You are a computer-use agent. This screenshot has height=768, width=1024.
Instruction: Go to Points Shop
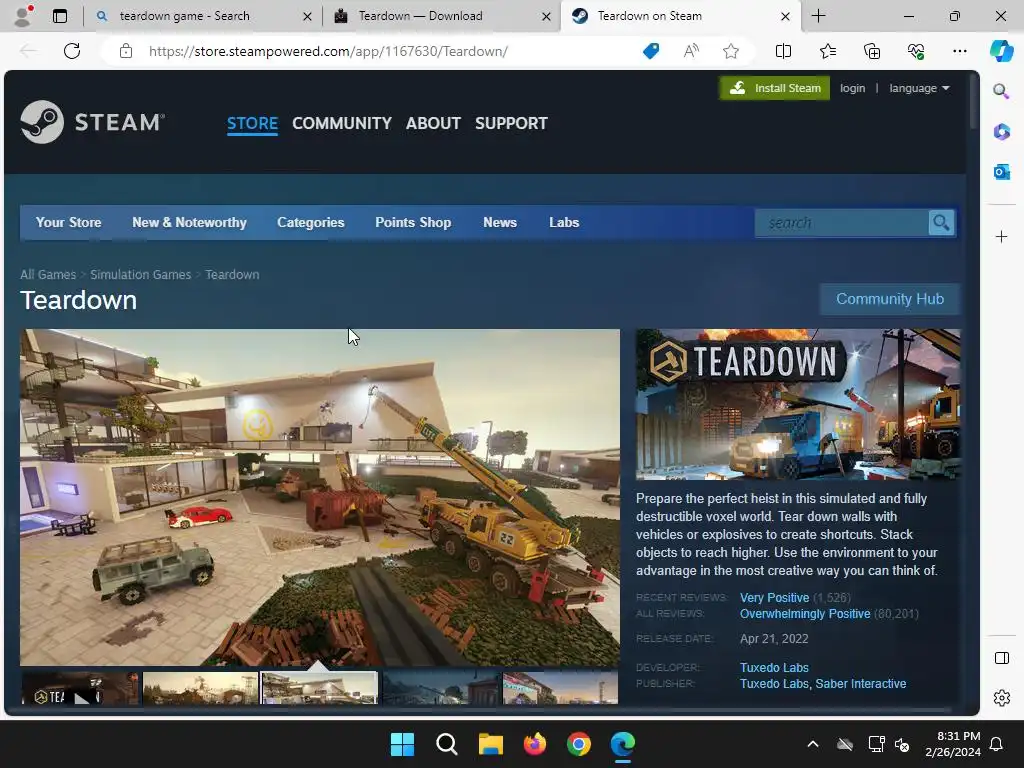[413, 223]
